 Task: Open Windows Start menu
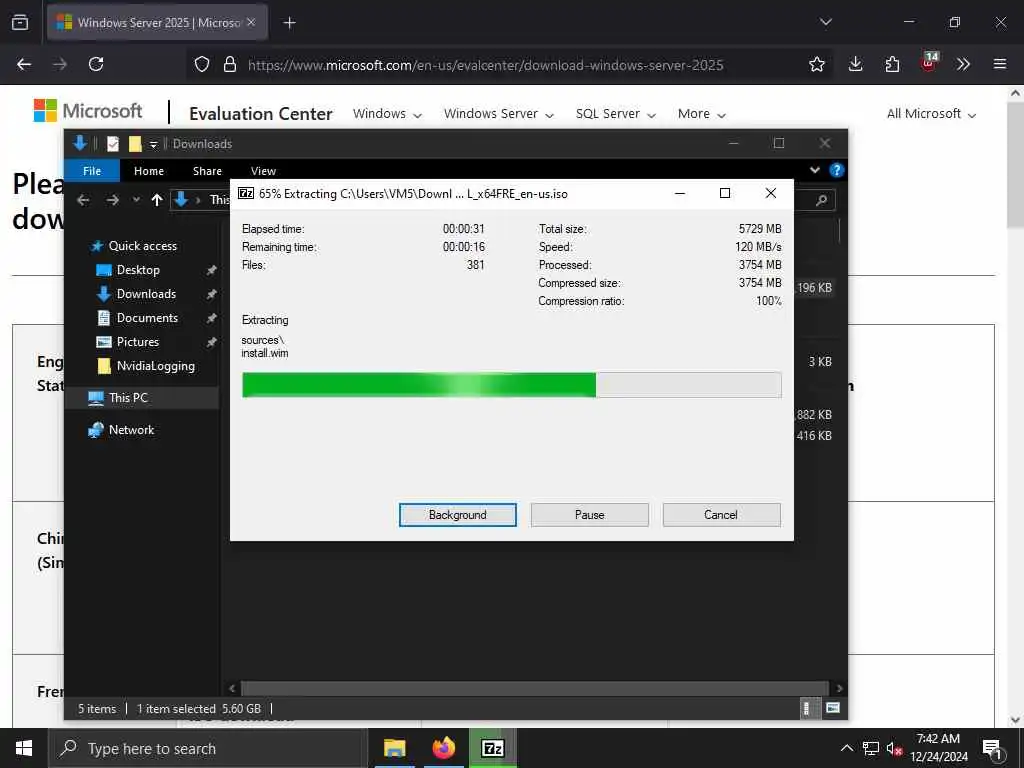click(24, 748)
